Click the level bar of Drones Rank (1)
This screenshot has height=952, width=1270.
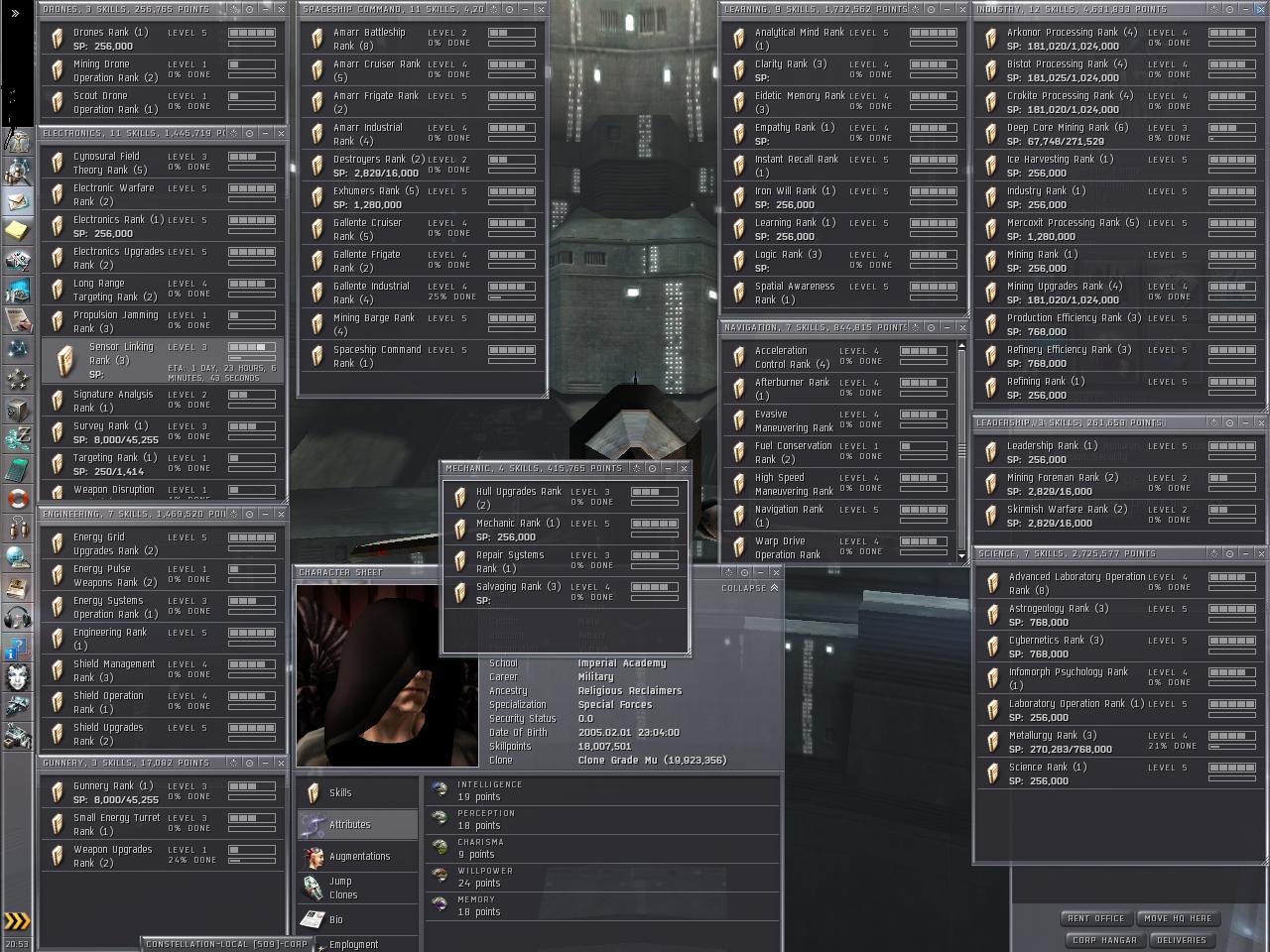pos(252,33)
